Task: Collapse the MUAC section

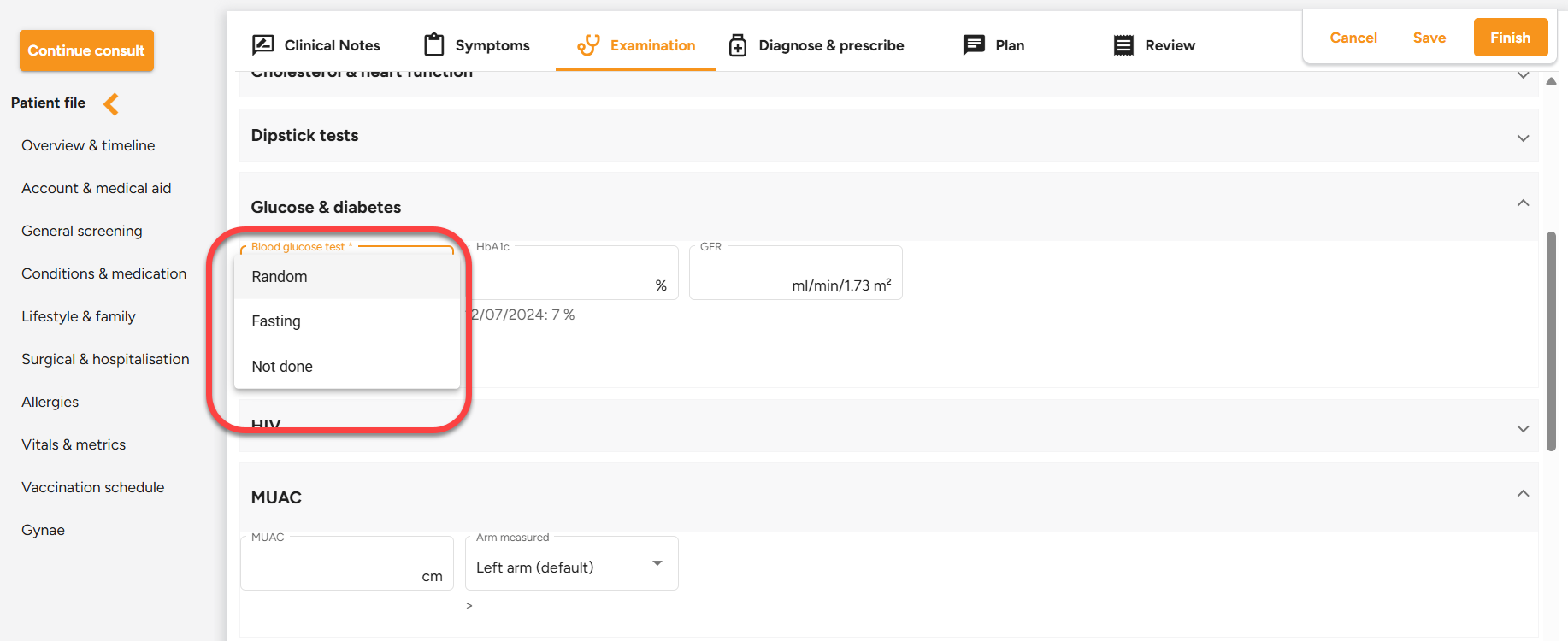Action: click(1523, 494)
